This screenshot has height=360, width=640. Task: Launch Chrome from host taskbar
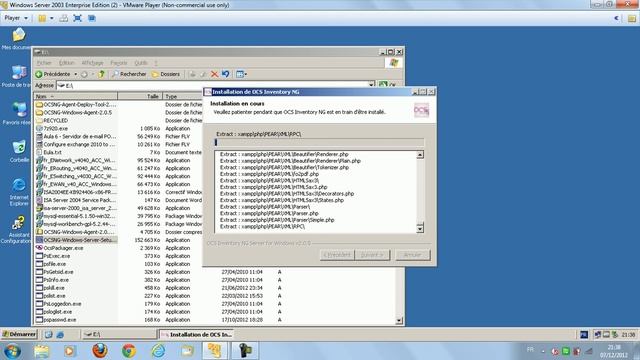click(129, 351)
